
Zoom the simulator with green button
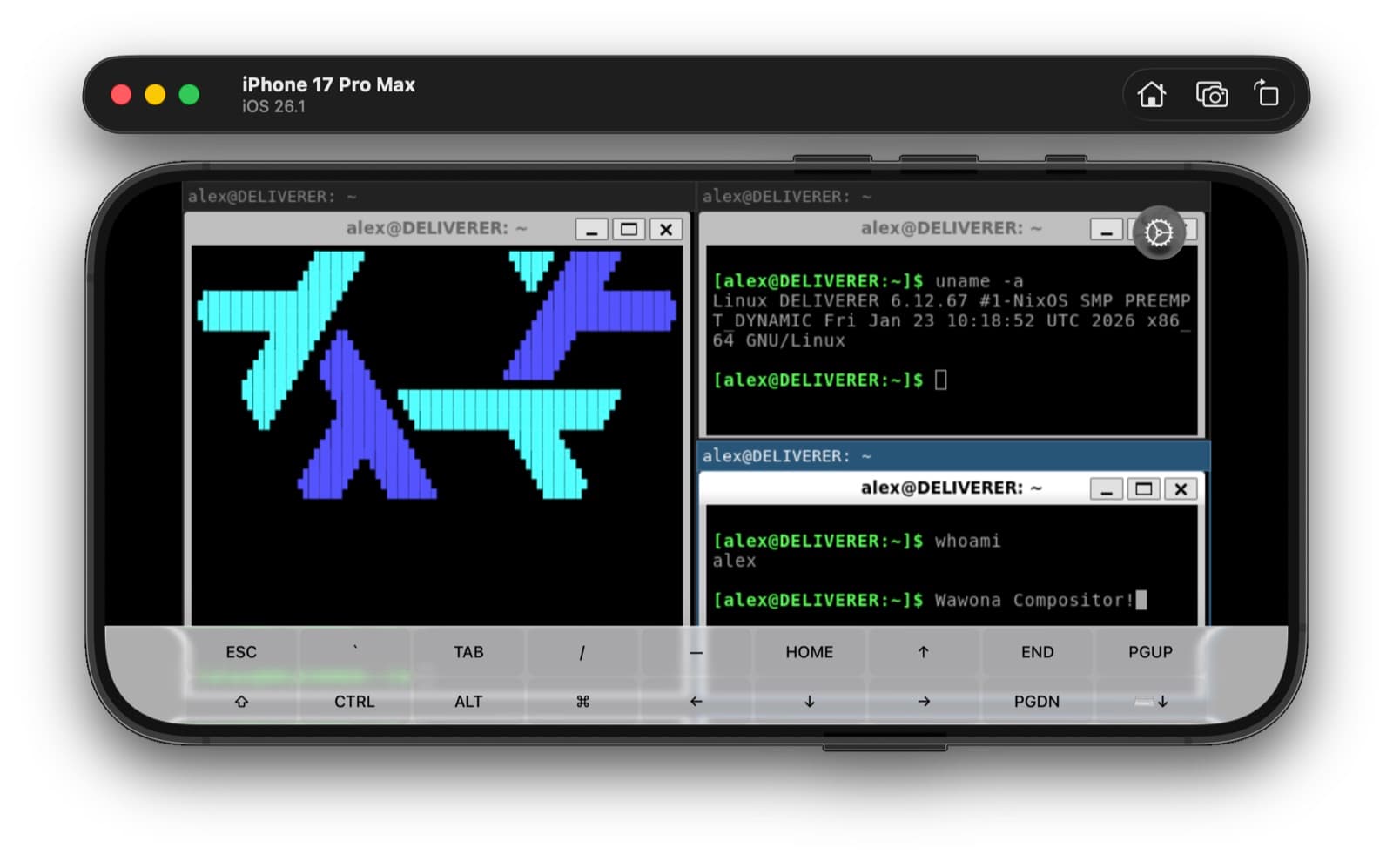coord(189,94)
